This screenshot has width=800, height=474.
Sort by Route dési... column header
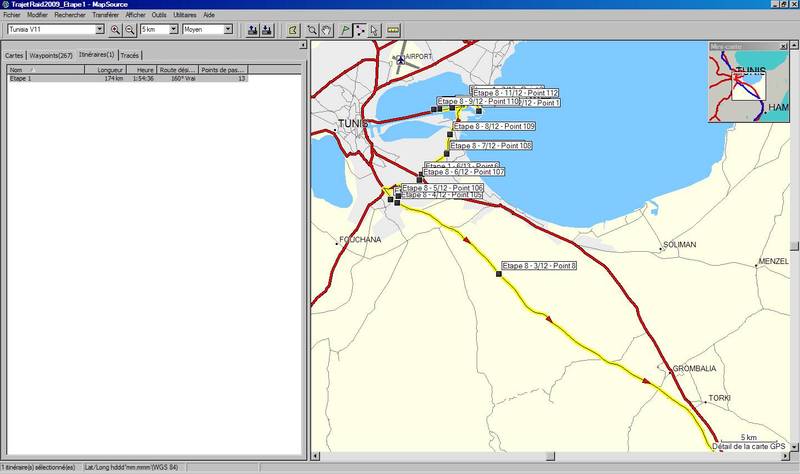point(177,70)
